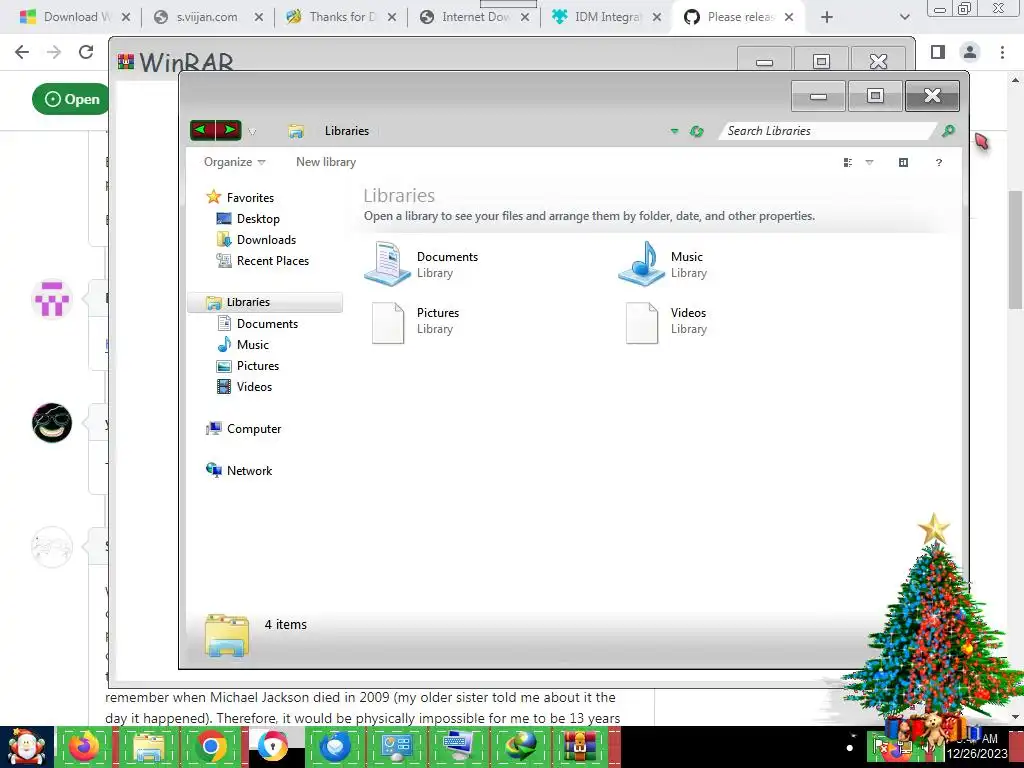Open the recent locations dropdown beside navigation arrows
The width and height of the screenshot is (1024, 768).
[252, 131]
